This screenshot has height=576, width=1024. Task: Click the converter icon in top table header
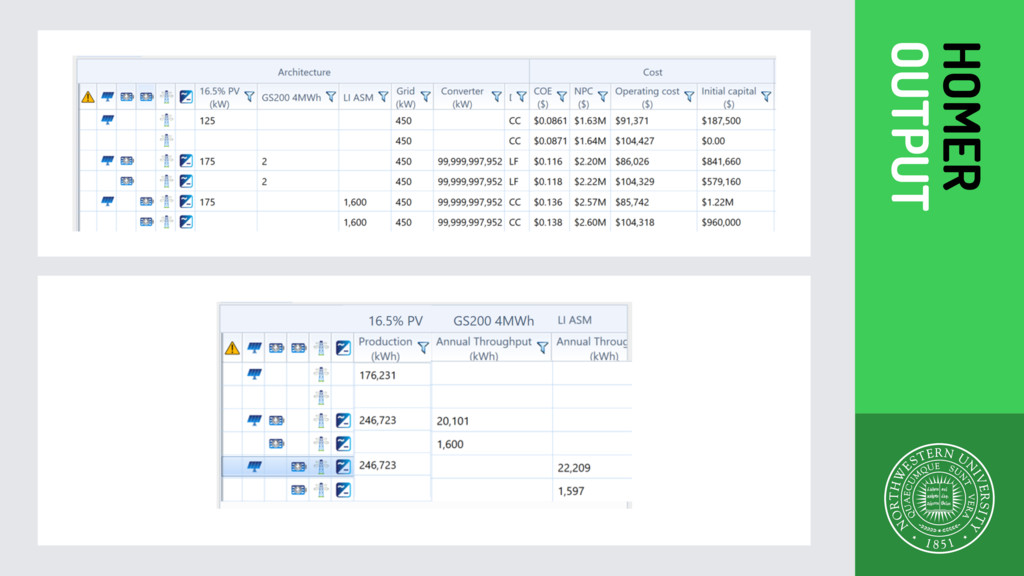(x=186, y=97)
